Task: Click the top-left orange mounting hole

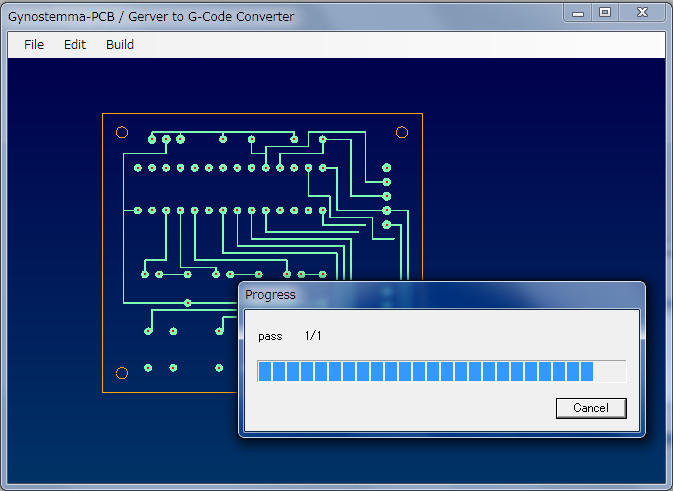Action: coord(122,132)
